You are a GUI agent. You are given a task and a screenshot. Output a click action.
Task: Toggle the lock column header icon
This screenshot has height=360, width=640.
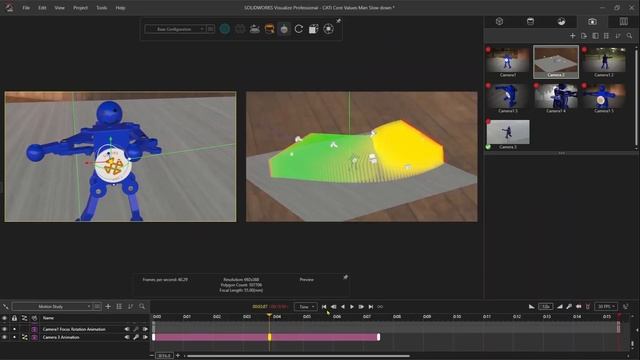pos(14,318)
